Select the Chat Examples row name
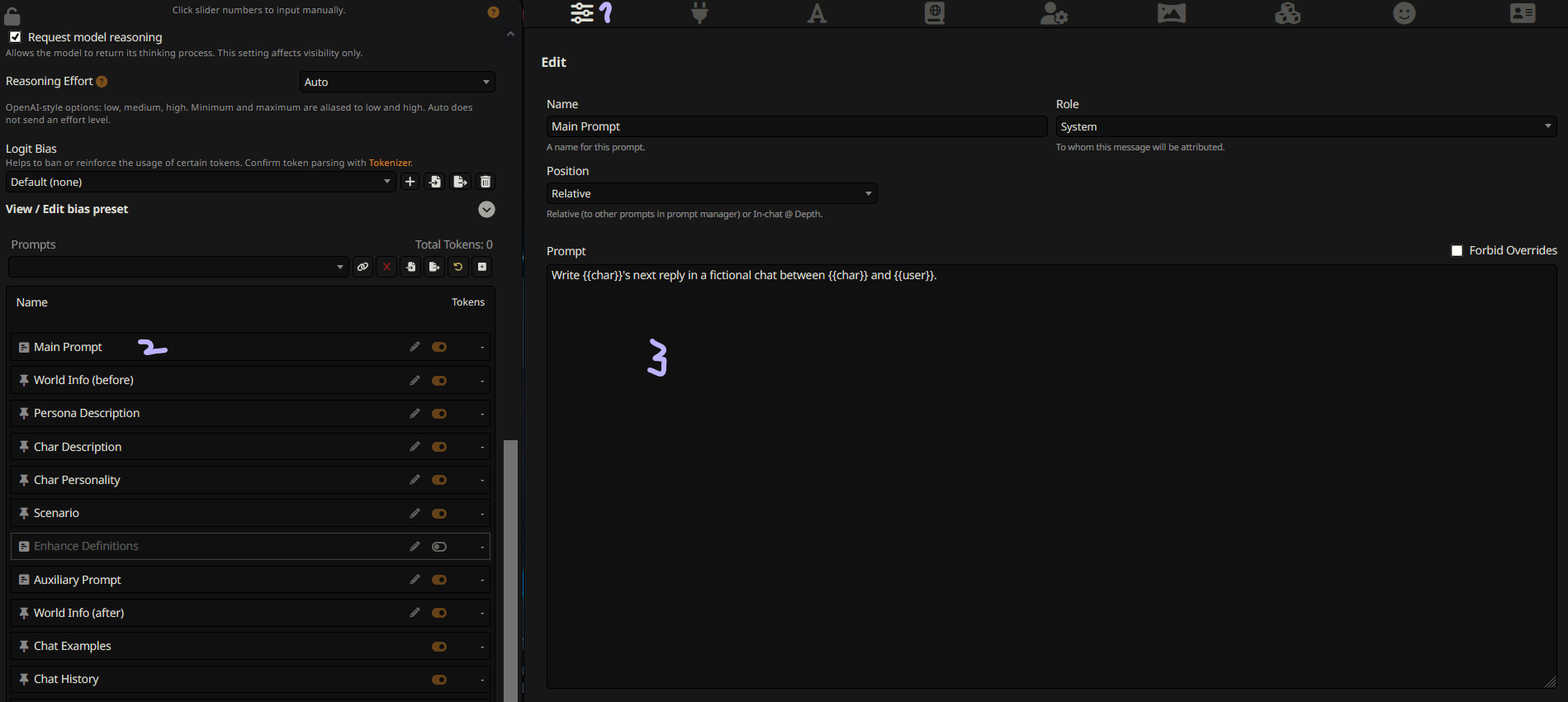 click(73, 646)
